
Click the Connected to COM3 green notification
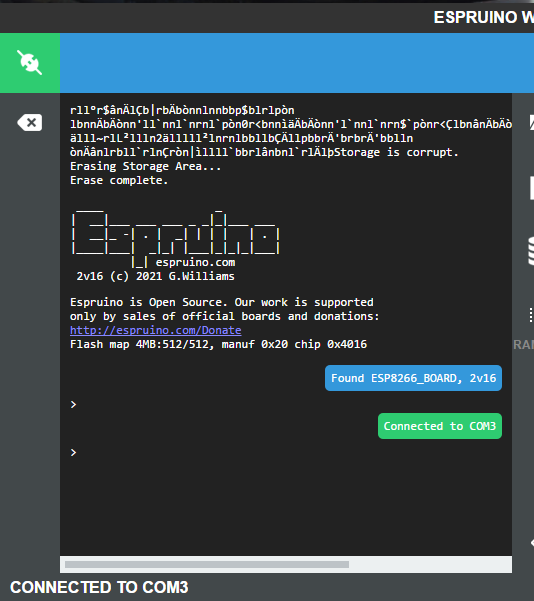click(x=440, y=426)
